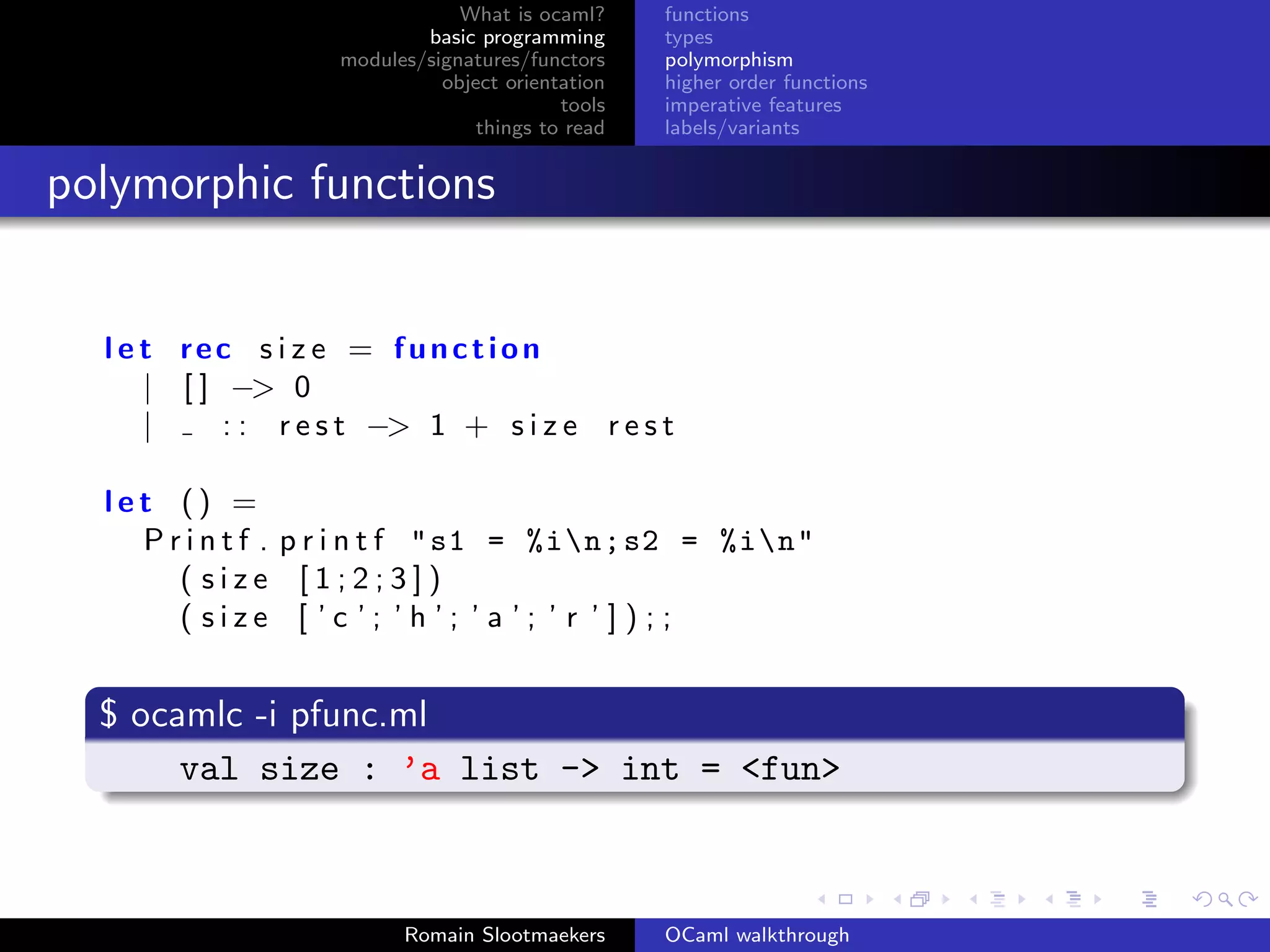
Task: Open 'modules/signatures/functors' section
Action: point(473,60)
